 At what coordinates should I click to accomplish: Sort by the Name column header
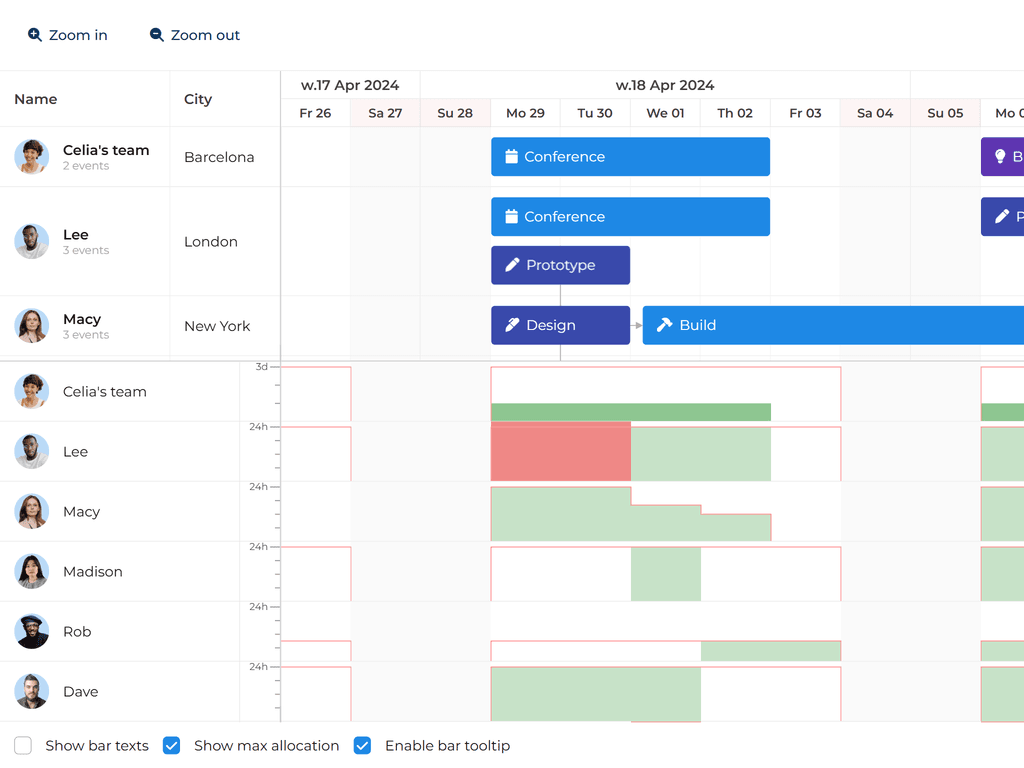click(x=36, y=99)
